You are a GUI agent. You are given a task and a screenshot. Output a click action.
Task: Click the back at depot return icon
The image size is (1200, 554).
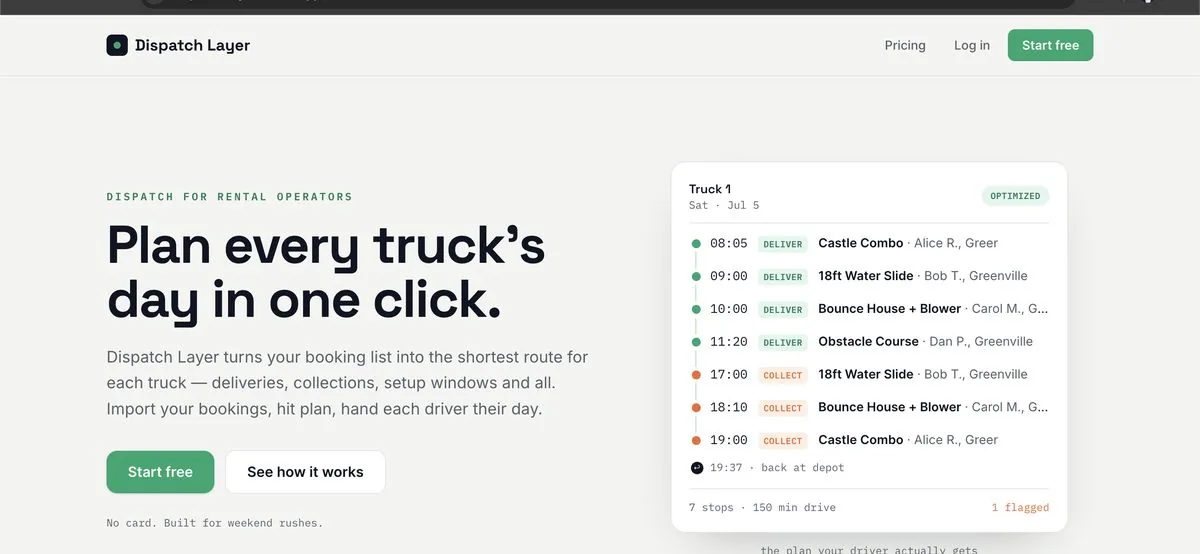click(x=697, y=467)
